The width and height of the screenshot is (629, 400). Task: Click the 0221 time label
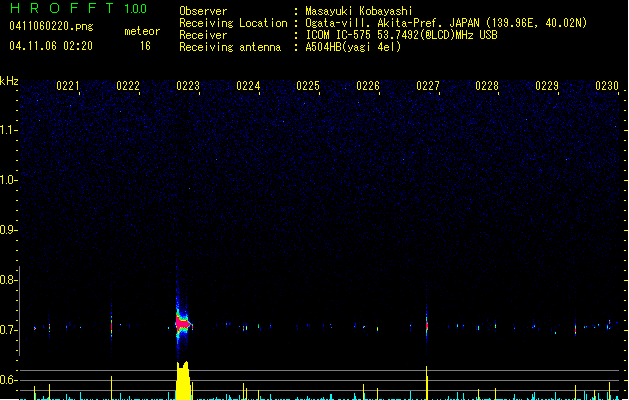(x=68, y=87)
